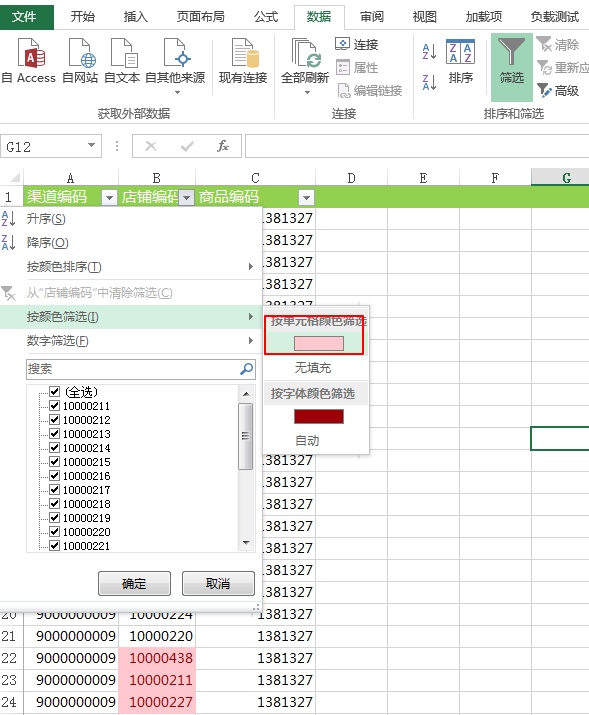Image resolution: width=589 pixels, height=715 pixels.
Task: Click the 确定 (OK) button
Action: click(x=134, y=583)
